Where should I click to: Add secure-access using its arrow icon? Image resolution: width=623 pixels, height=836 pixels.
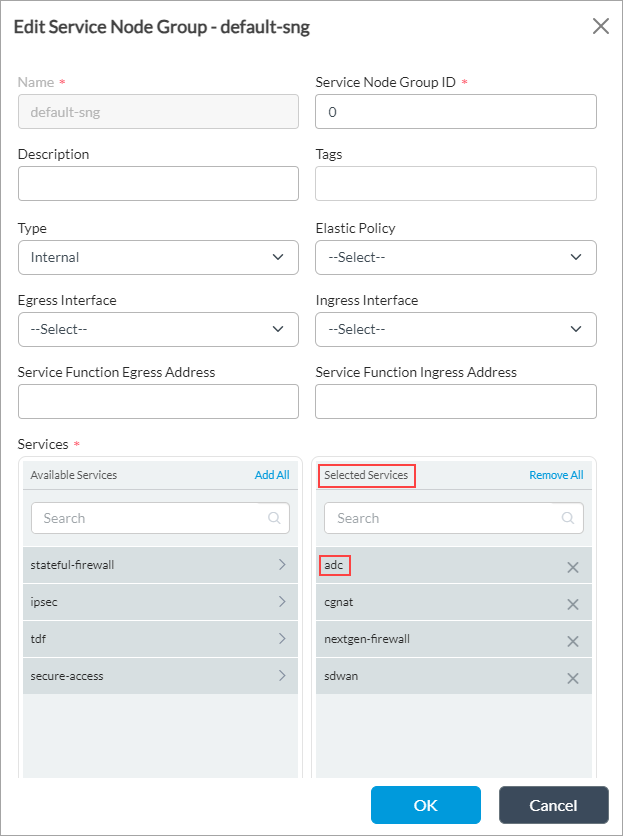point(282,676)
